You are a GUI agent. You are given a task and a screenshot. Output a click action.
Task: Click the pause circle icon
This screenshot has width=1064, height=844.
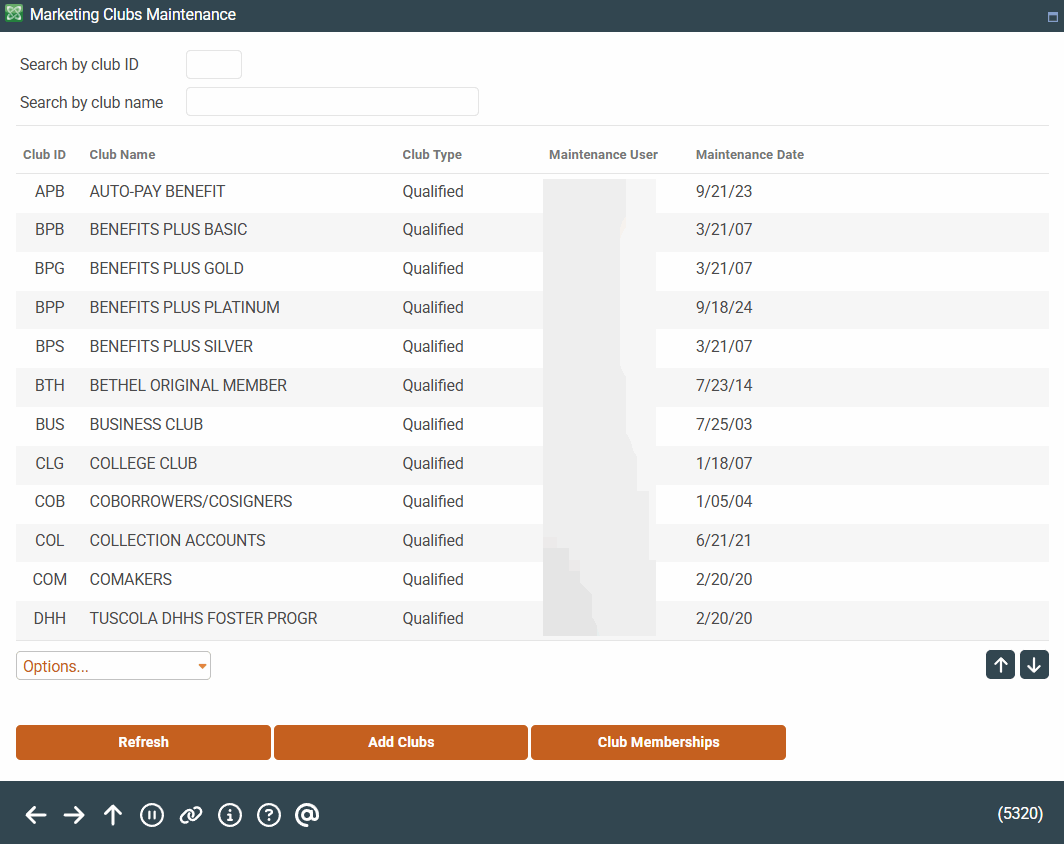click(x=151, y=815)
